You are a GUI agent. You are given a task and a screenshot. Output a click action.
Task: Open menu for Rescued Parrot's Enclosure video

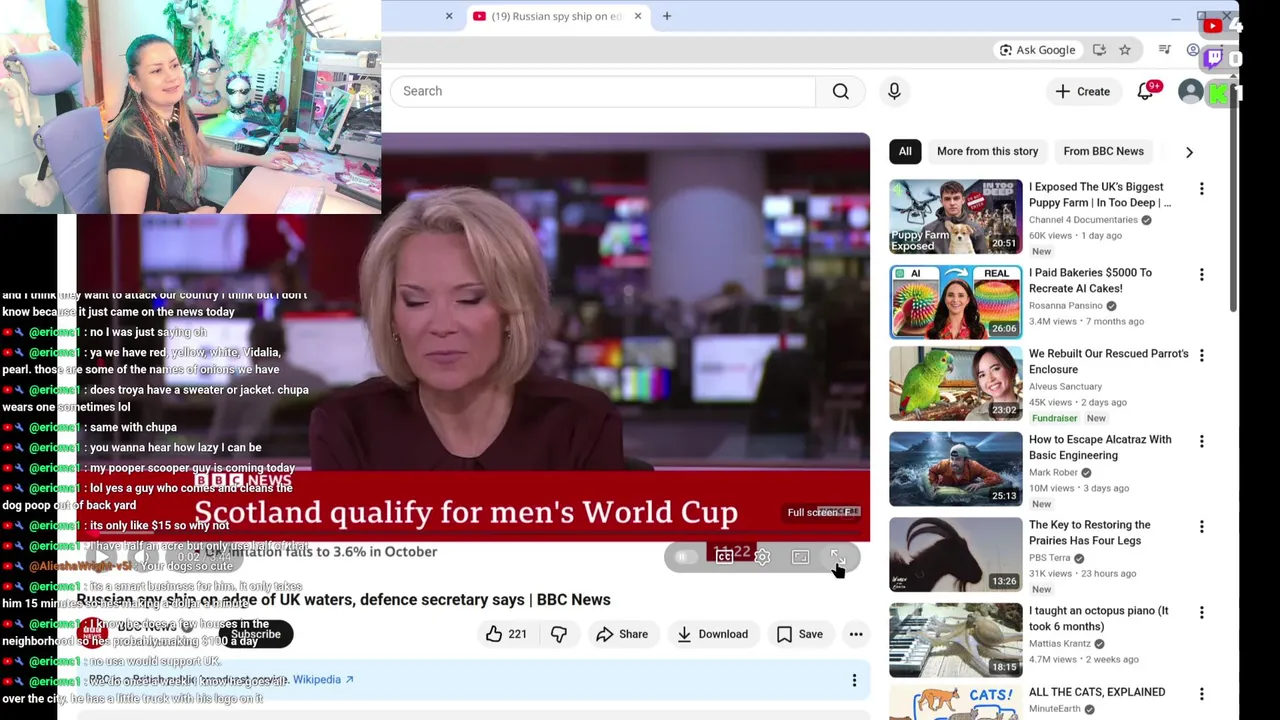click(x=1201, y=356)
